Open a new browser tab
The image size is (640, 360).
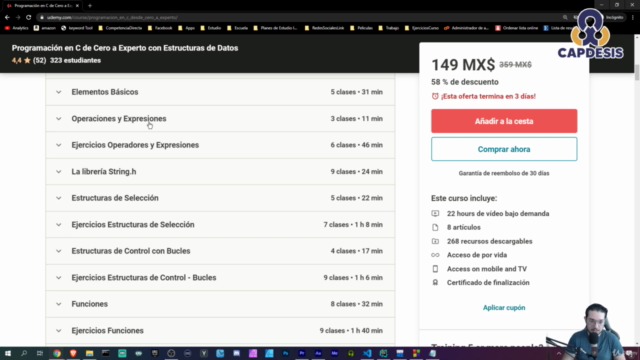coord(90,6)
